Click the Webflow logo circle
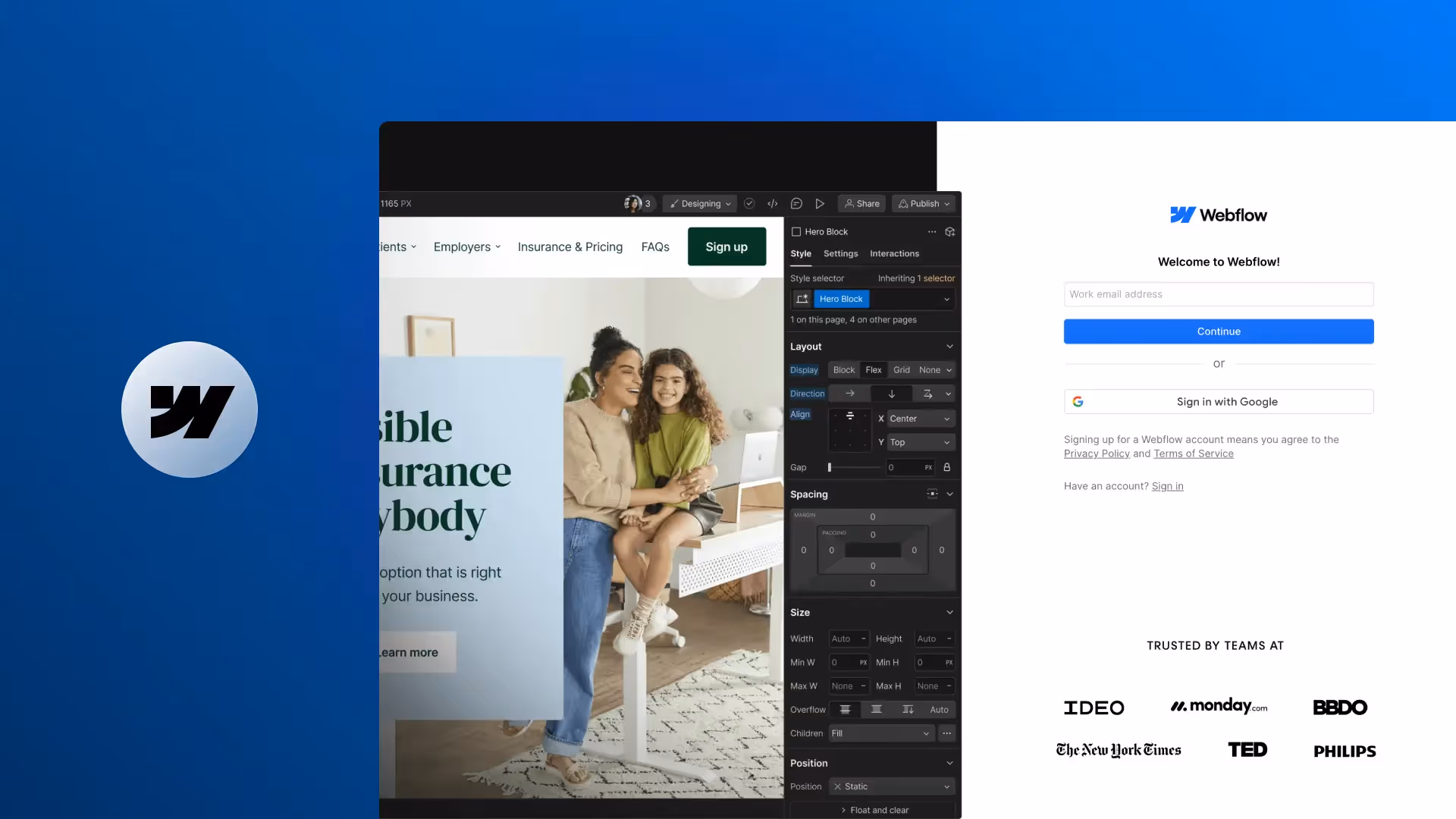The width and height of the screenshot is (1456, 819). coord(190,409)
